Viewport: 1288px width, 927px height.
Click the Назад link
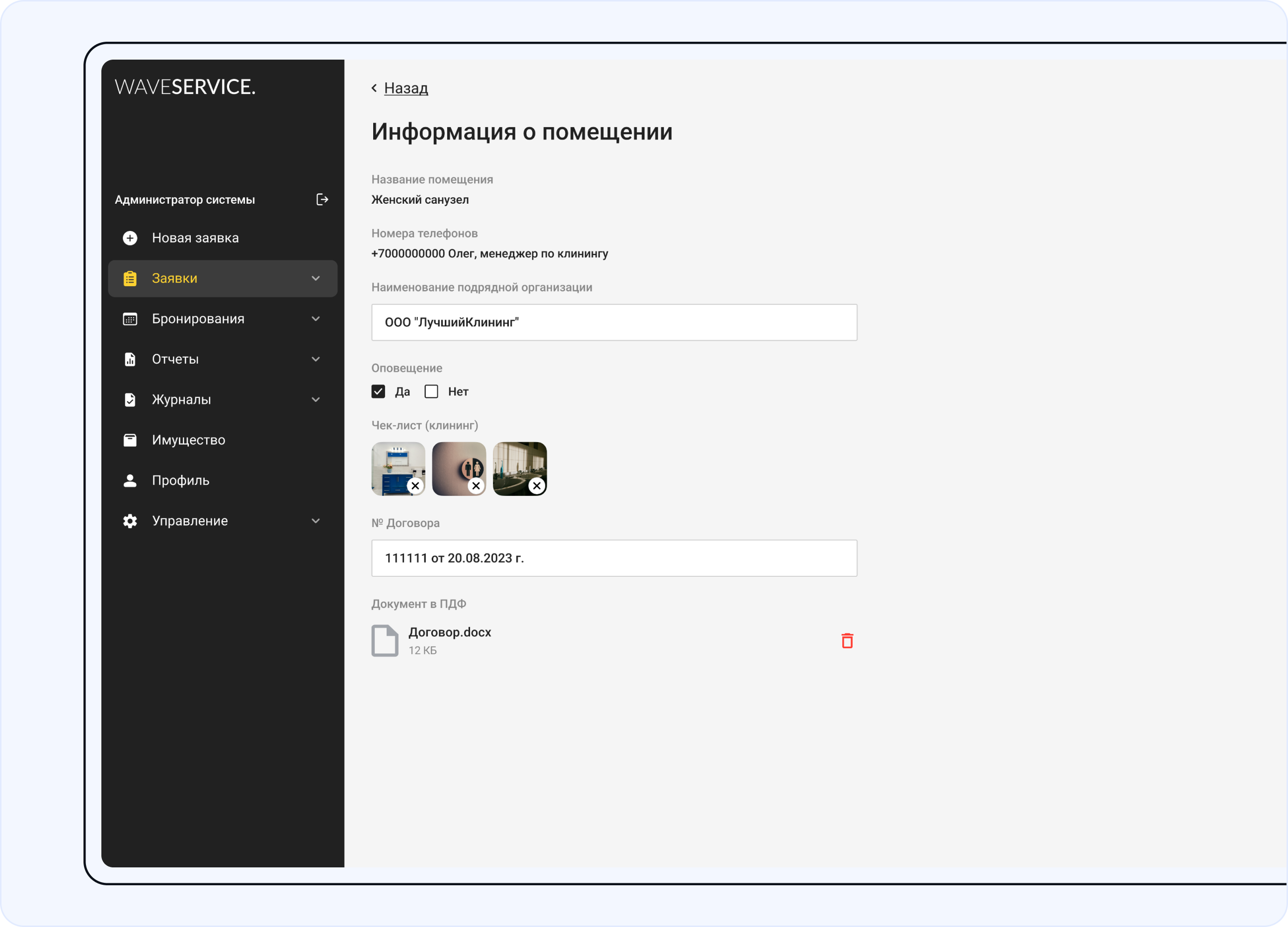[x=405, y=88]
